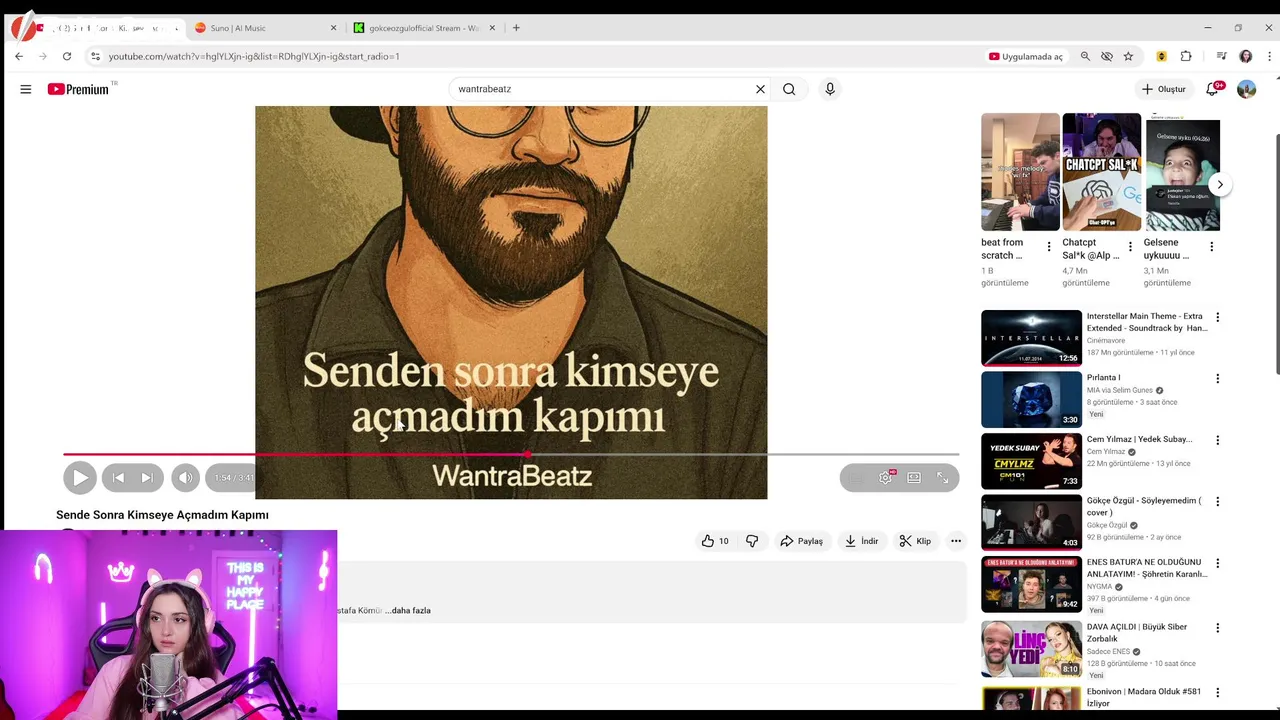
Task: Open options for ENES BATUR'A NE OLDUĞUNU video
Action: coord(1217,563)
